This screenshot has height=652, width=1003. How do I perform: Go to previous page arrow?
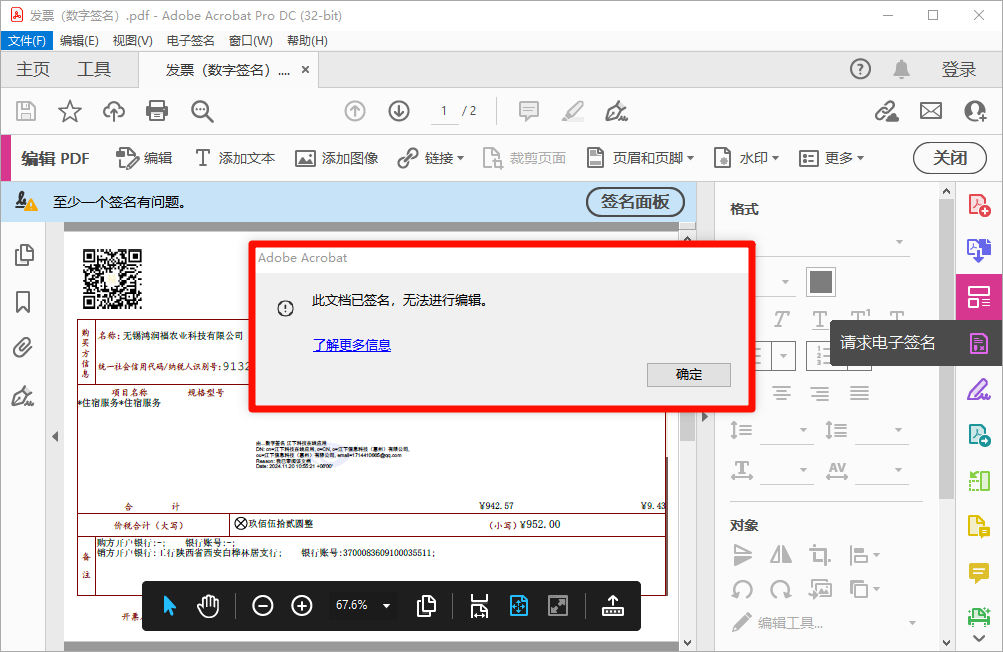(355, 111)
